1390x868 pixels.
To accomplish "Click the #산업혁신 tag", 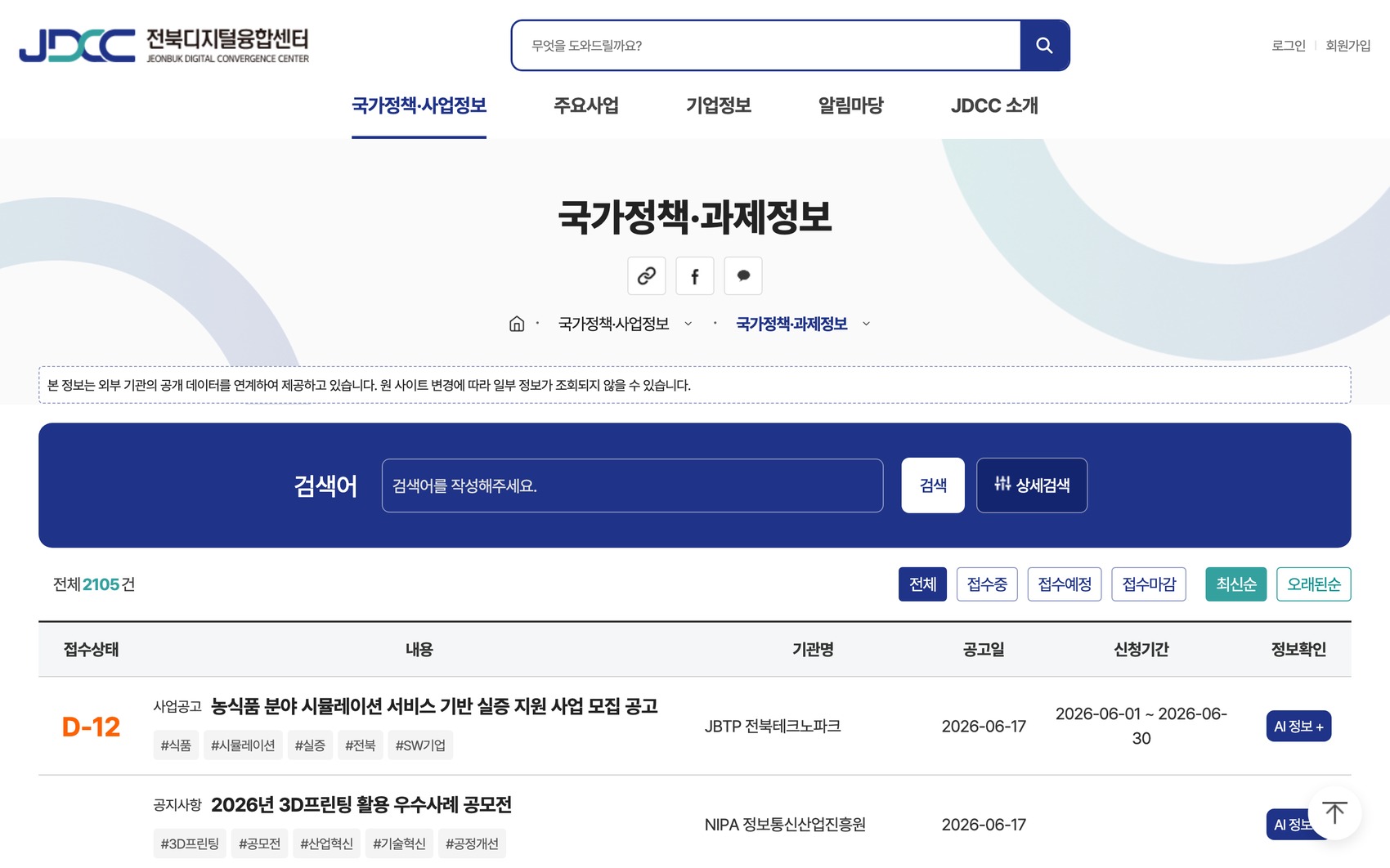I will [x=326, y=843].
